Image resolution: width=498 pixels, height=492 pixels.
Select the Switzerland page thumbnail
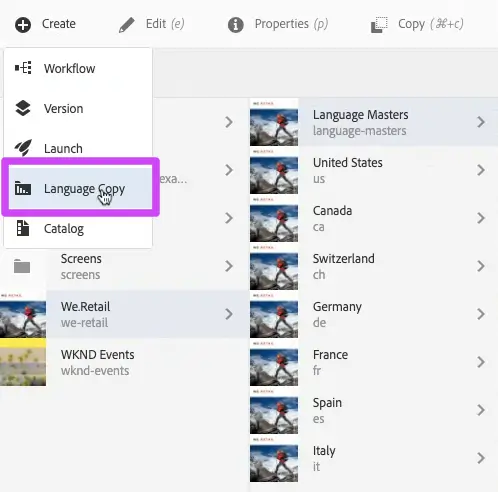point(274,266)
